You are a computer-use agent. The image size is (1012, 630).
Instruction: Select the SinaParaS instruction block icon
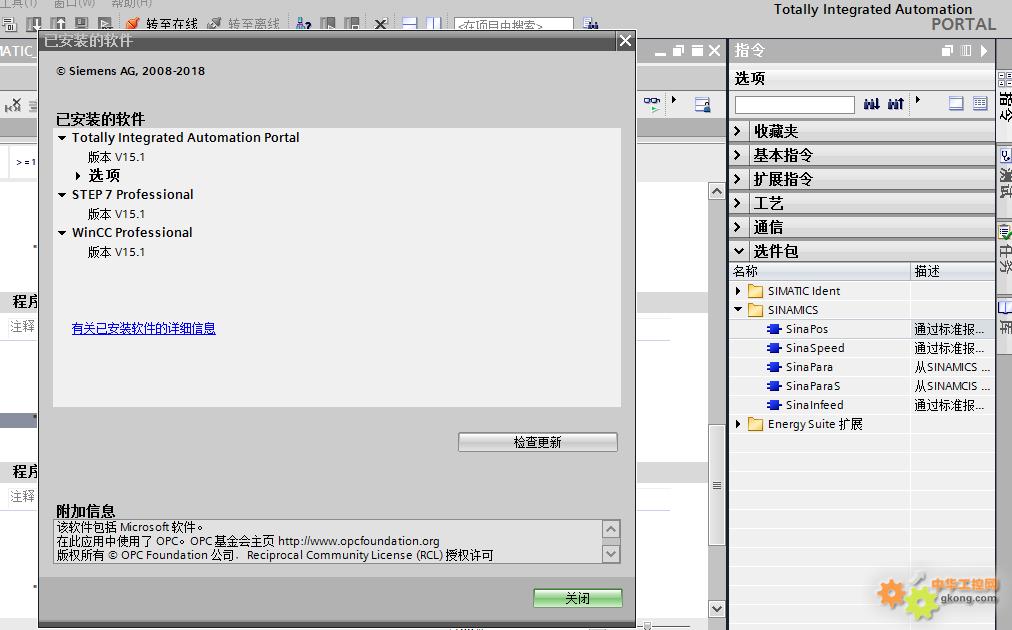coord(774,386)
